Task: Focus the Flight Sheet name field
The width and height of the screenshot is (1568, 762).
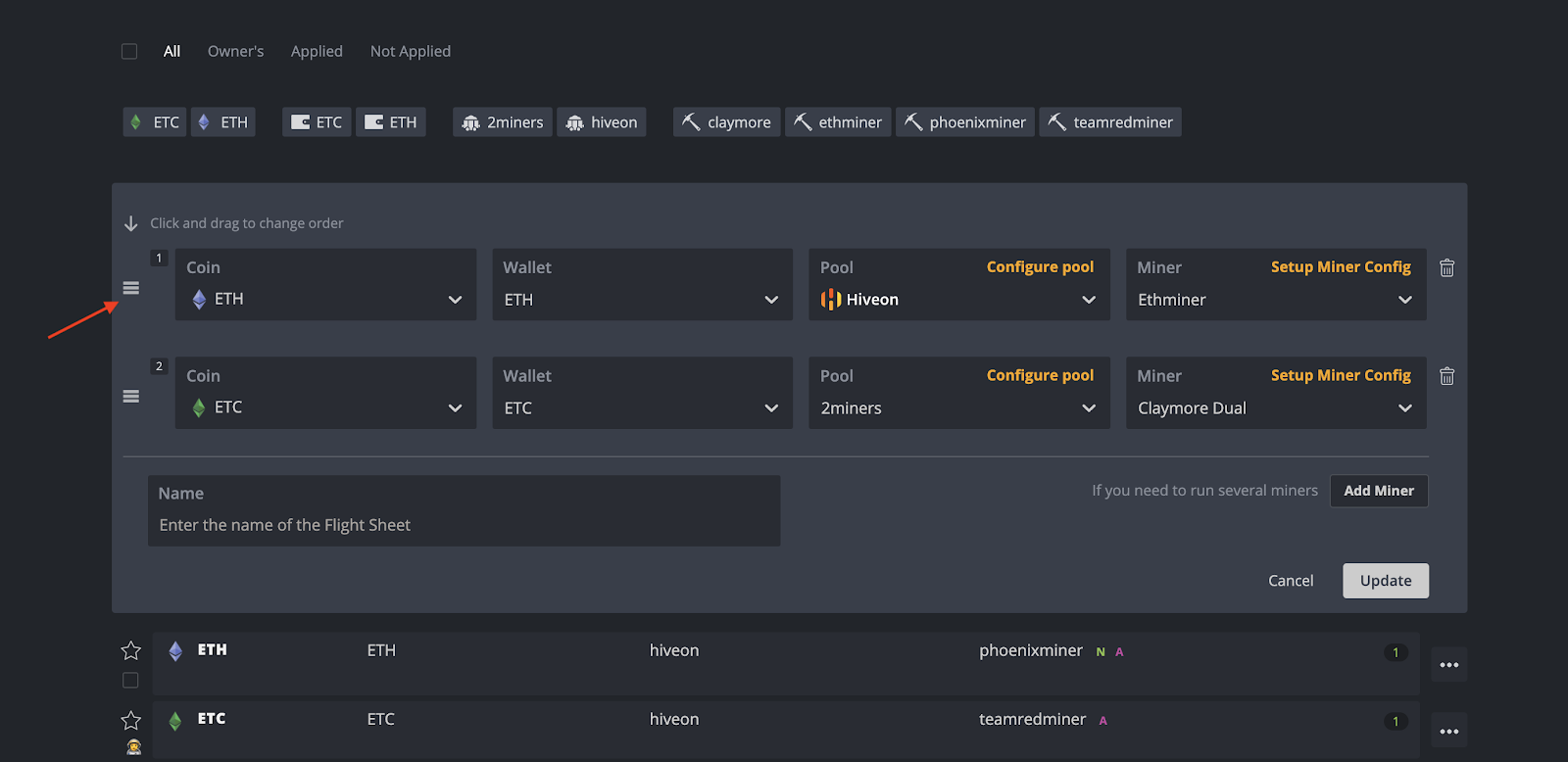Action: (x=464, y=511)
